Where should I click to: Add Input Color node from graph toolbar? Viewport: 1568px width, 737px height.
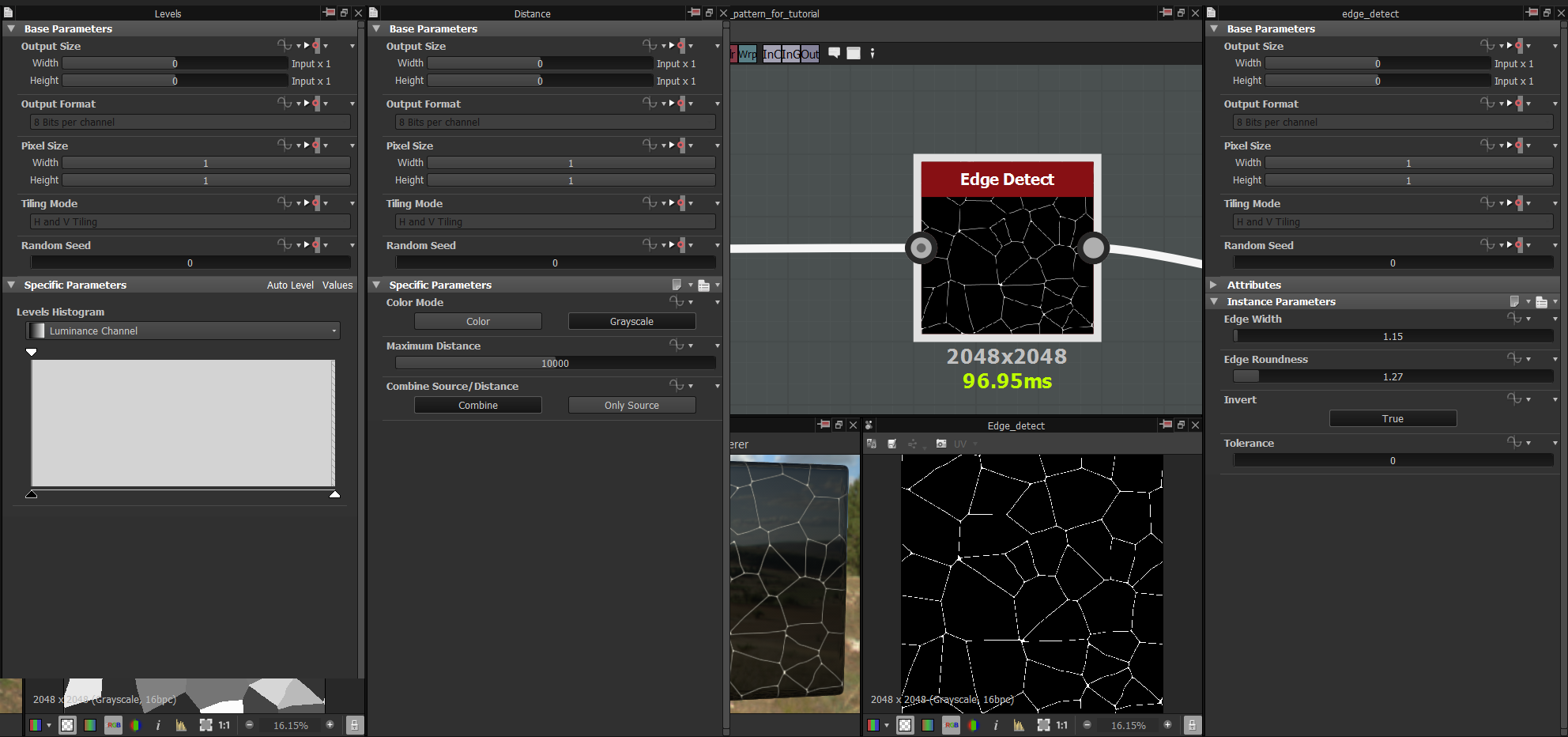pos(771,54)
